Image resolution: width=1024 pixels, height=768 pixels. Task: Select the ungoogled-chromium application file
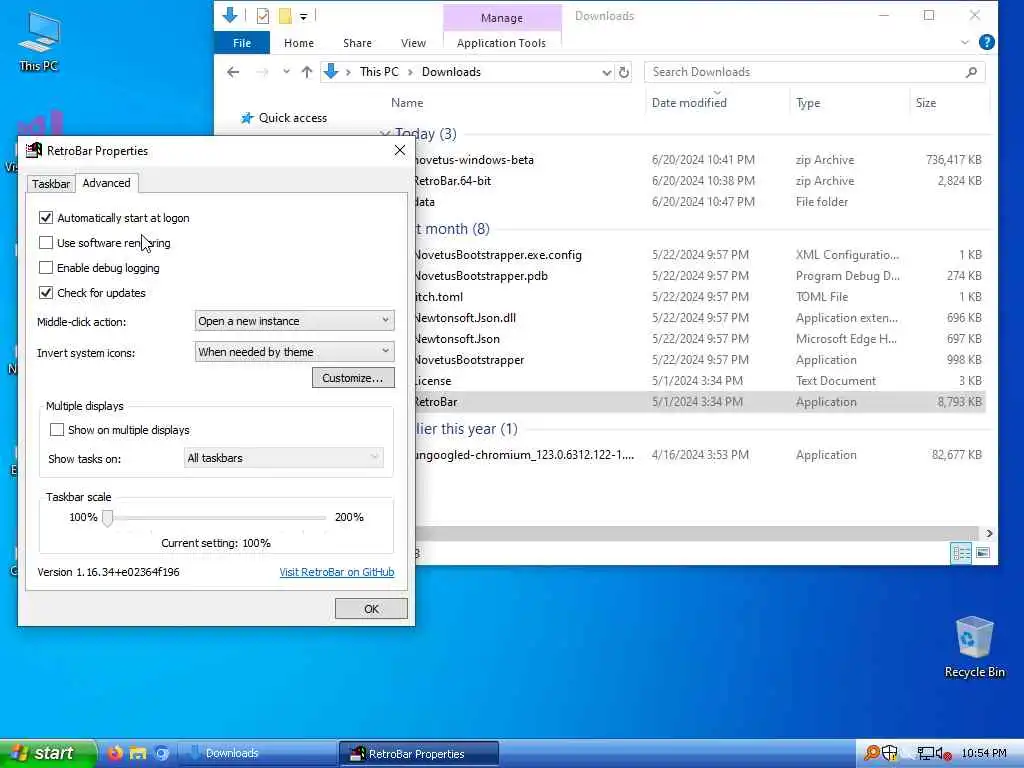click(x=699, y=455)
